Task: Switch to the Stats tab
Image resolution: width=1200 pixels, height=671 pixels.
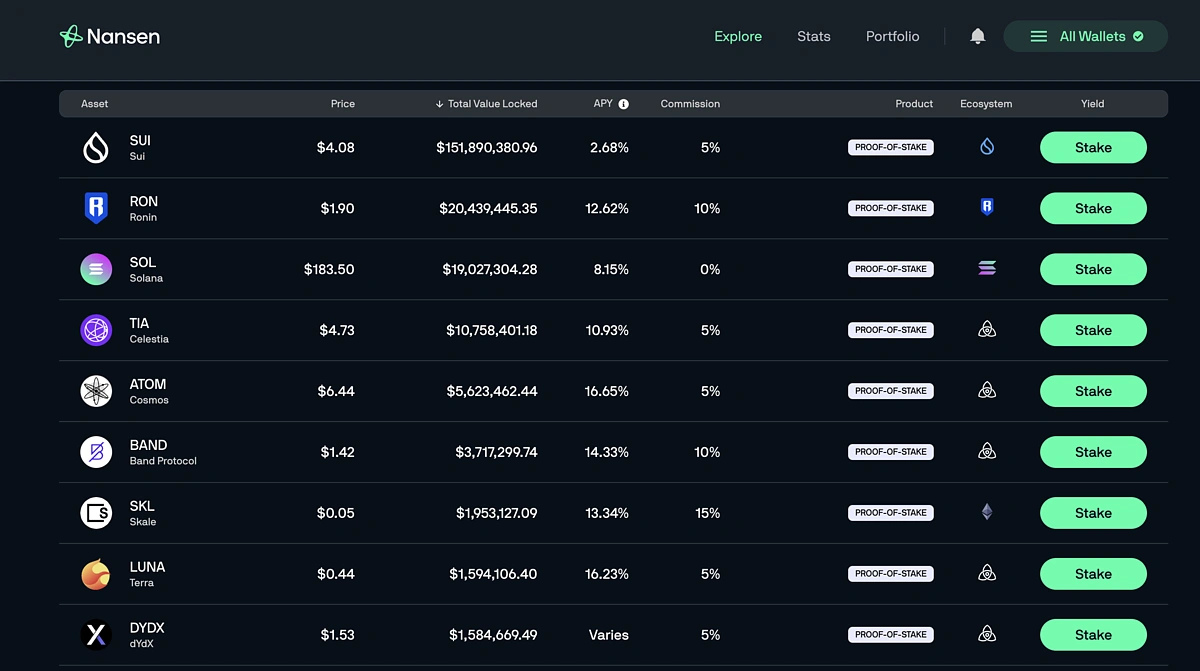Action: pyautogui.click(x=814, y=37)
